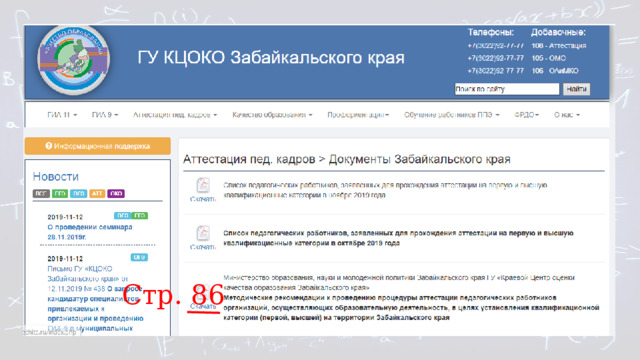640x360 pixels.
Task: Select the purple news filter tag
Action: click(x=116, y=193)
